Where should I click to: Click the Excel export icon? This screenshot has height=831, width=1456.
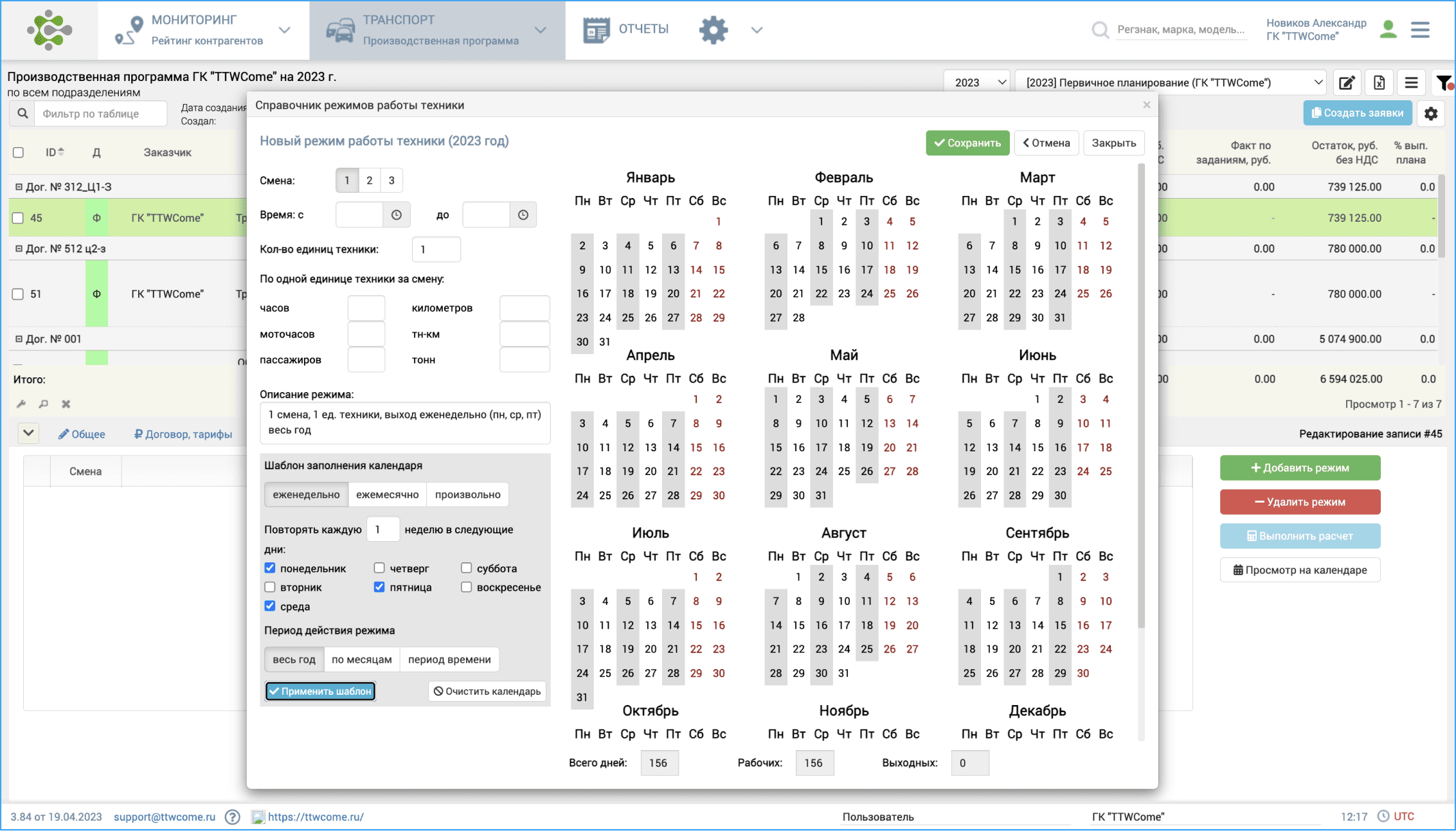[x=1379, y=83]
